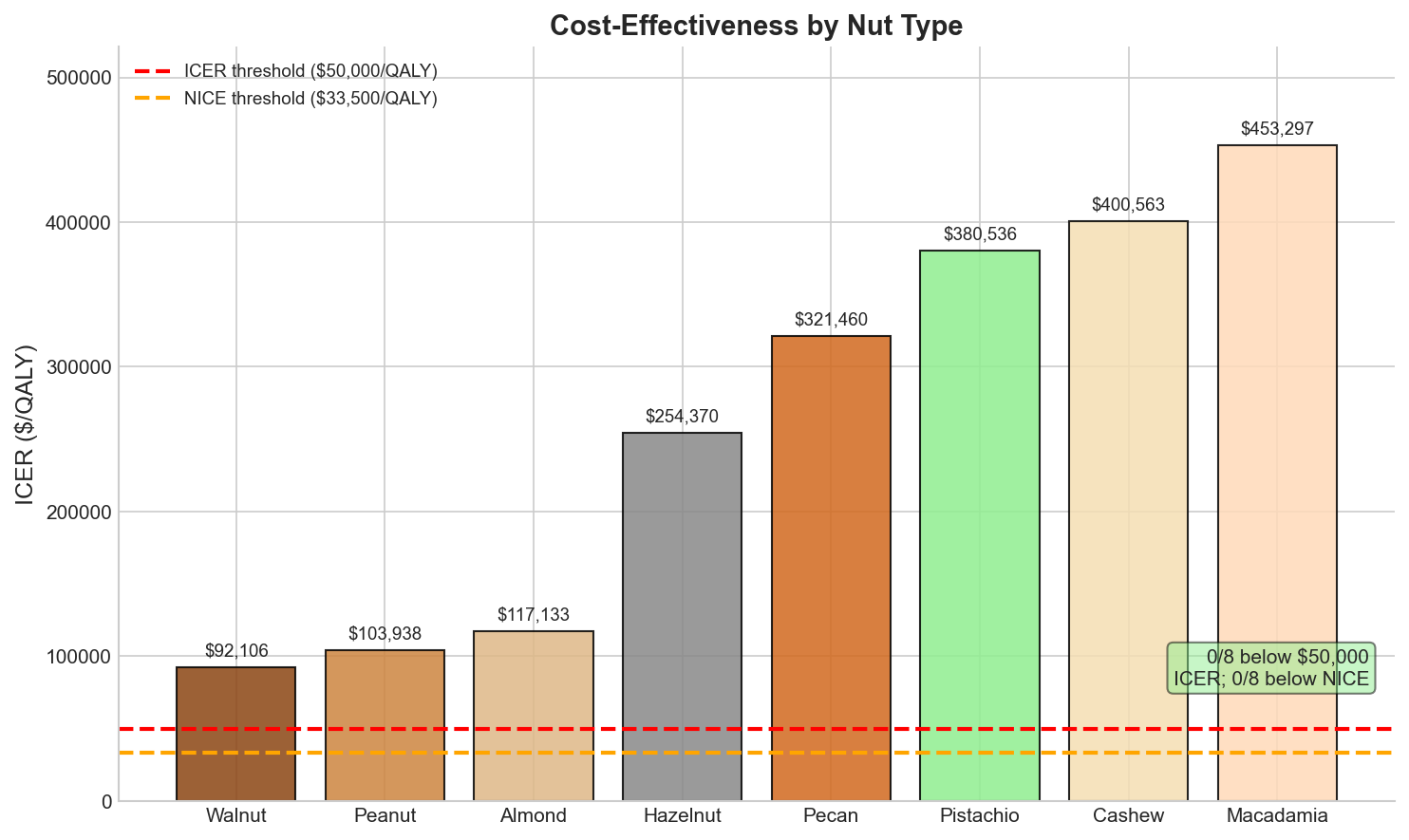Select the light green Pistachio bar

[x=980, y=527]
